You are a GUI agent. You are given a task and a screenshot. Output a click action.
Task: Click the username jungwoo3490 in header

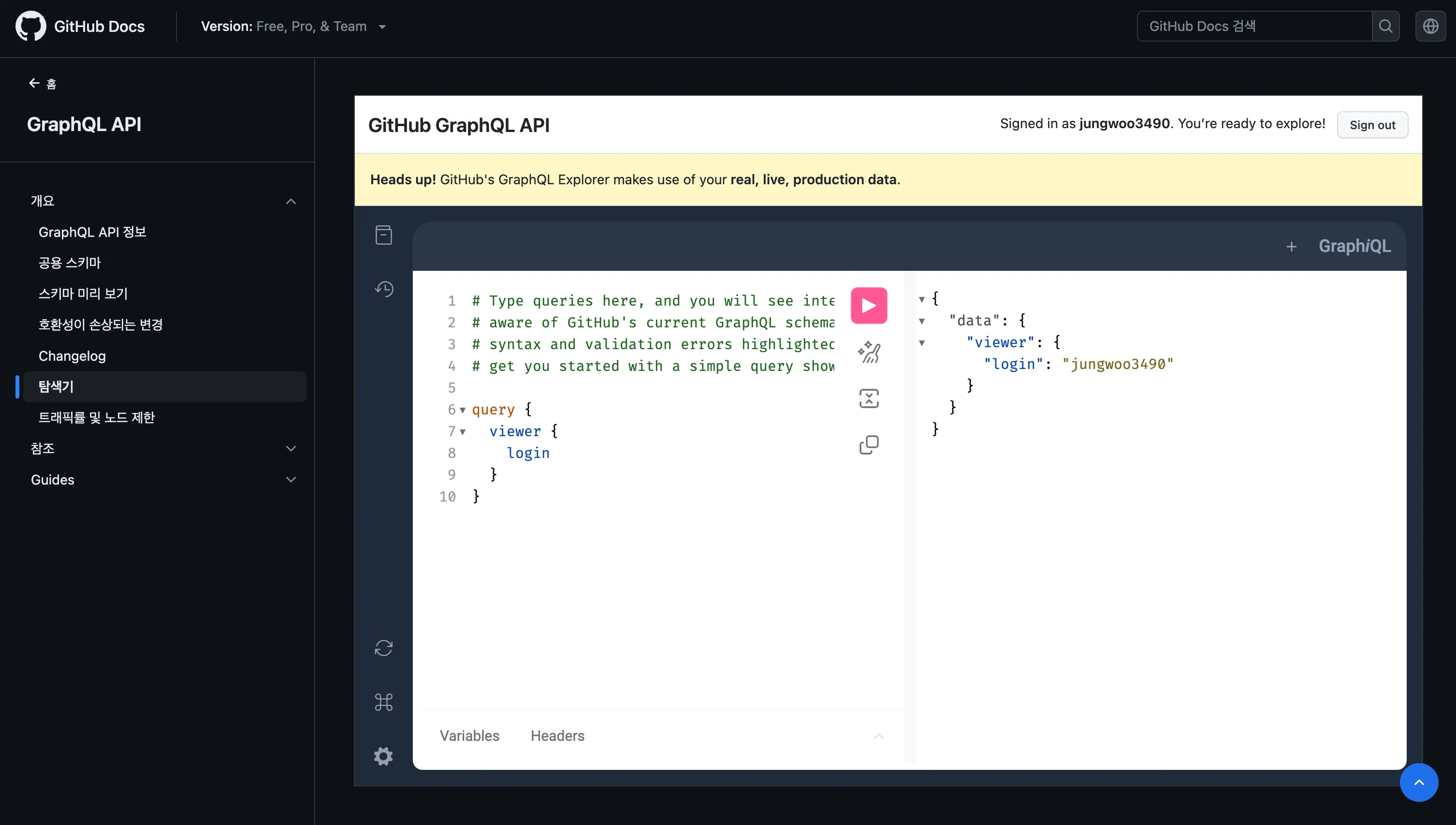pos(1124,123)
